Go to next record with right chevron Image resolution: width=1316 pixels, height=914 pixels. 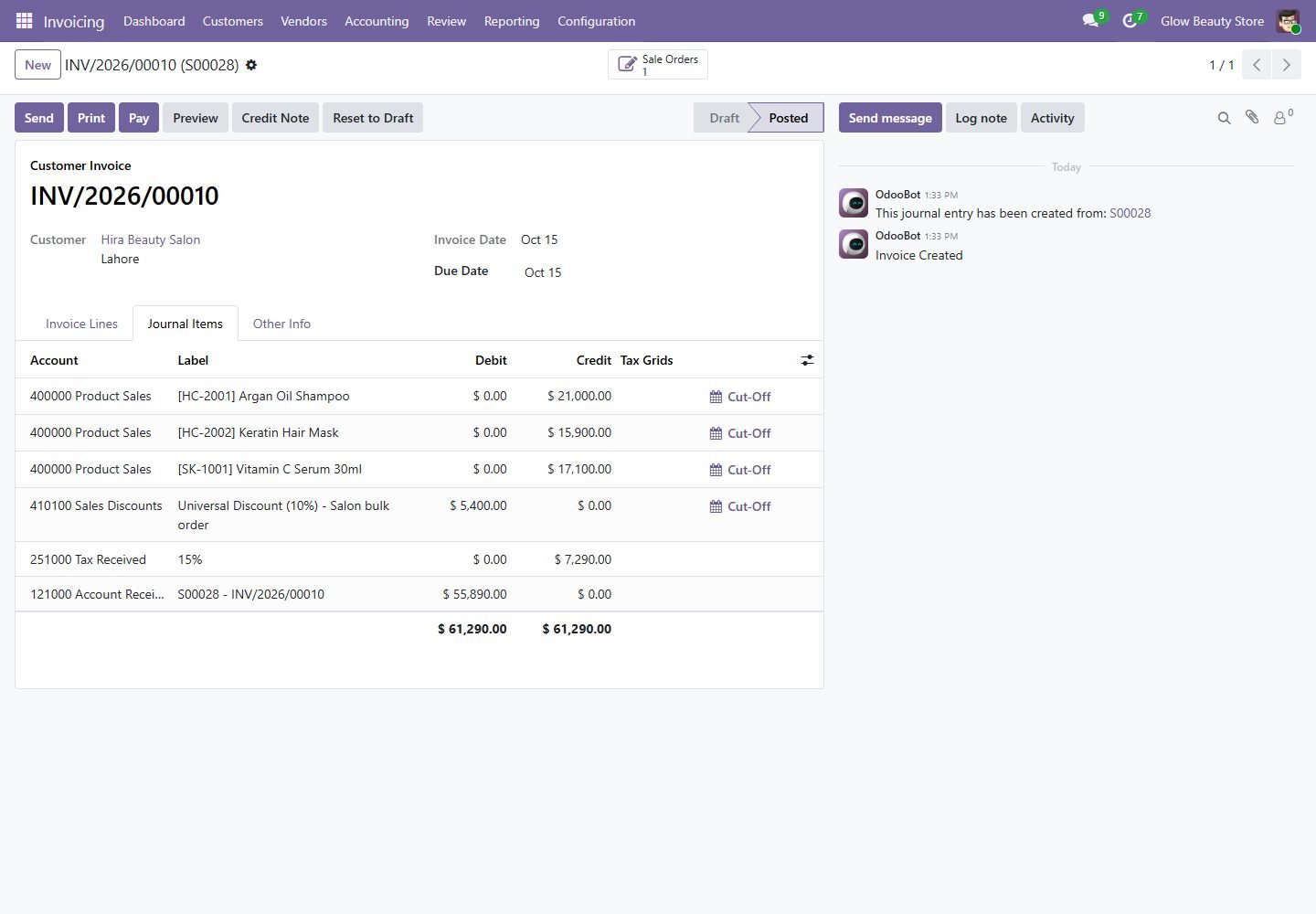1286,65
